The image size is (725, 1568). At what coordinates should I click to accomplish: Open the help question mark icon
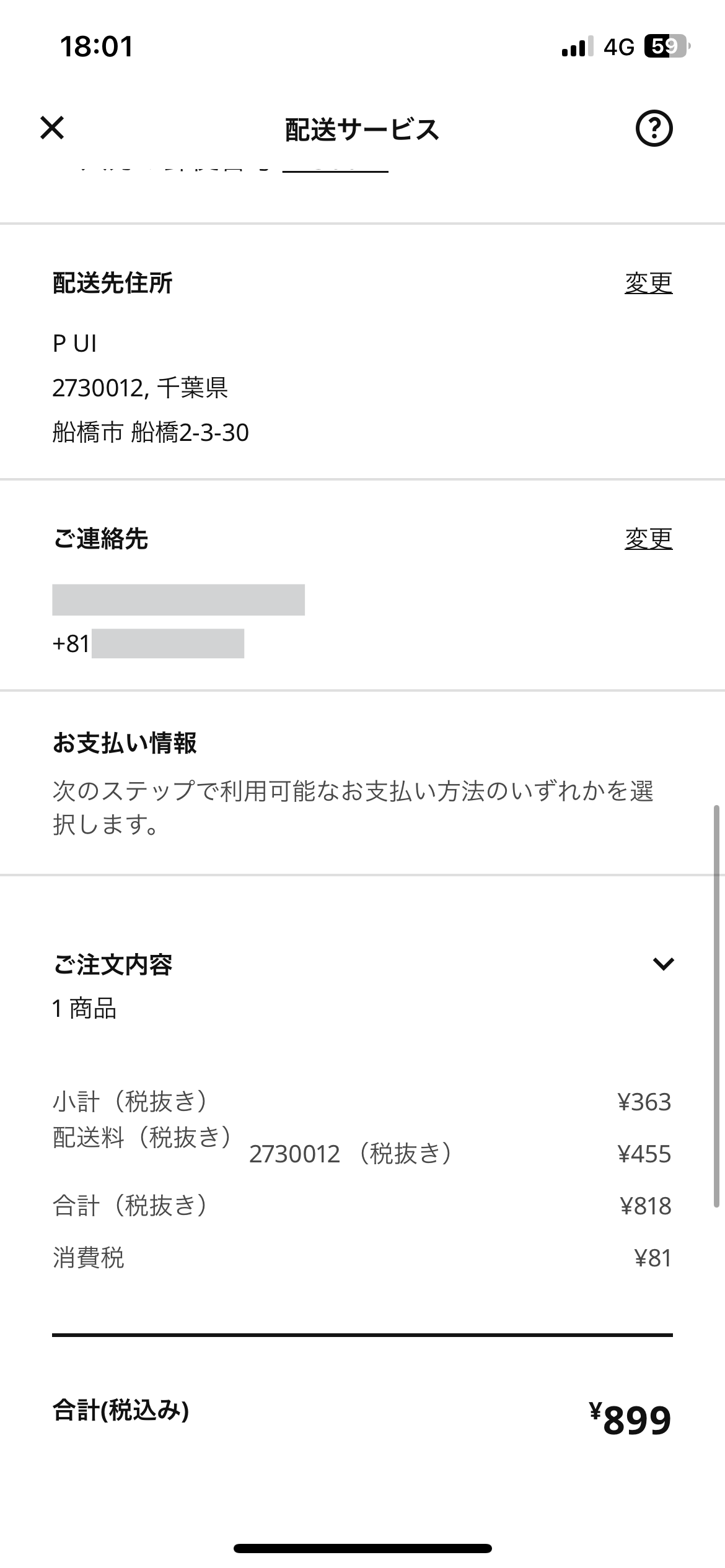click(x=654, y=129)
